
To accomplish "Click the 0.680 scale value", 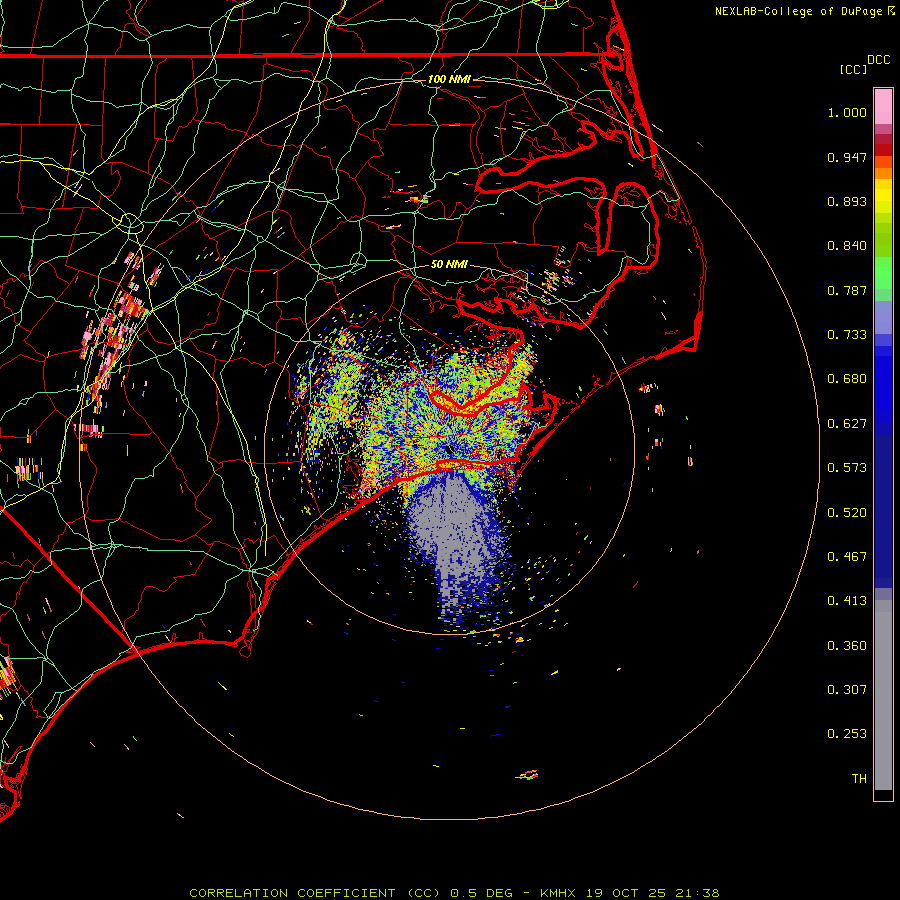I will pos(847,379).
